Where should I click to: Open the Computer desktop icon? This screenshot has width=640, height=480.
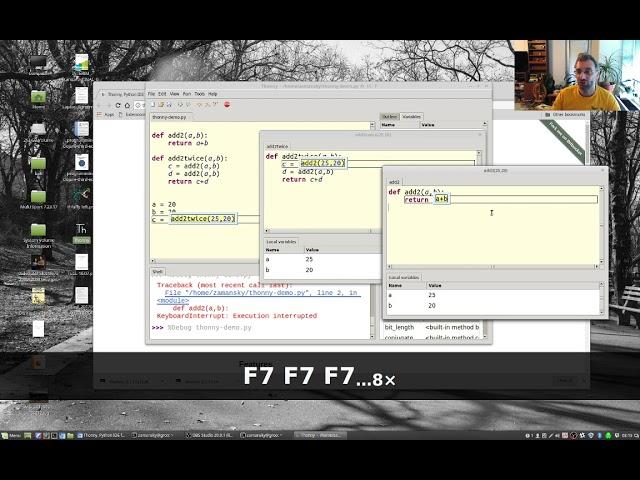point(38,65)
